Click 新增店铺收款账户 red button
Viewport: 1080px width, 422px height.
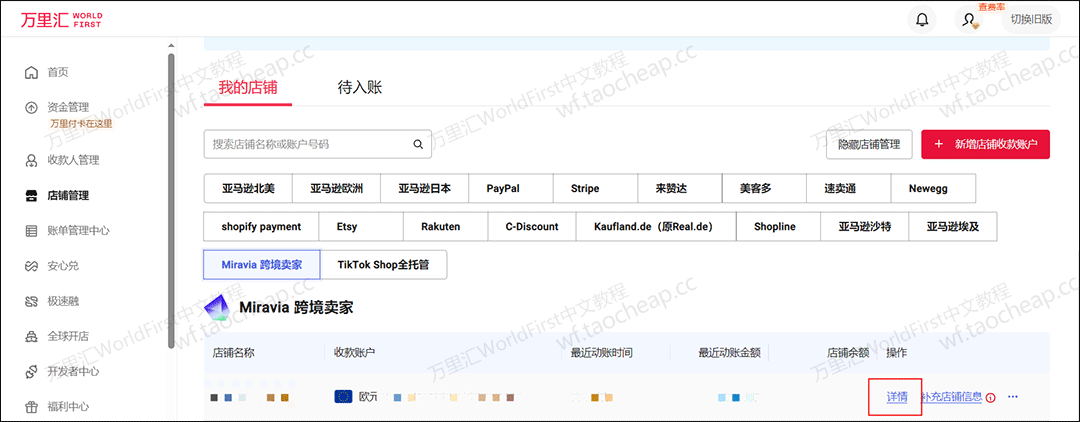(985, 145)
